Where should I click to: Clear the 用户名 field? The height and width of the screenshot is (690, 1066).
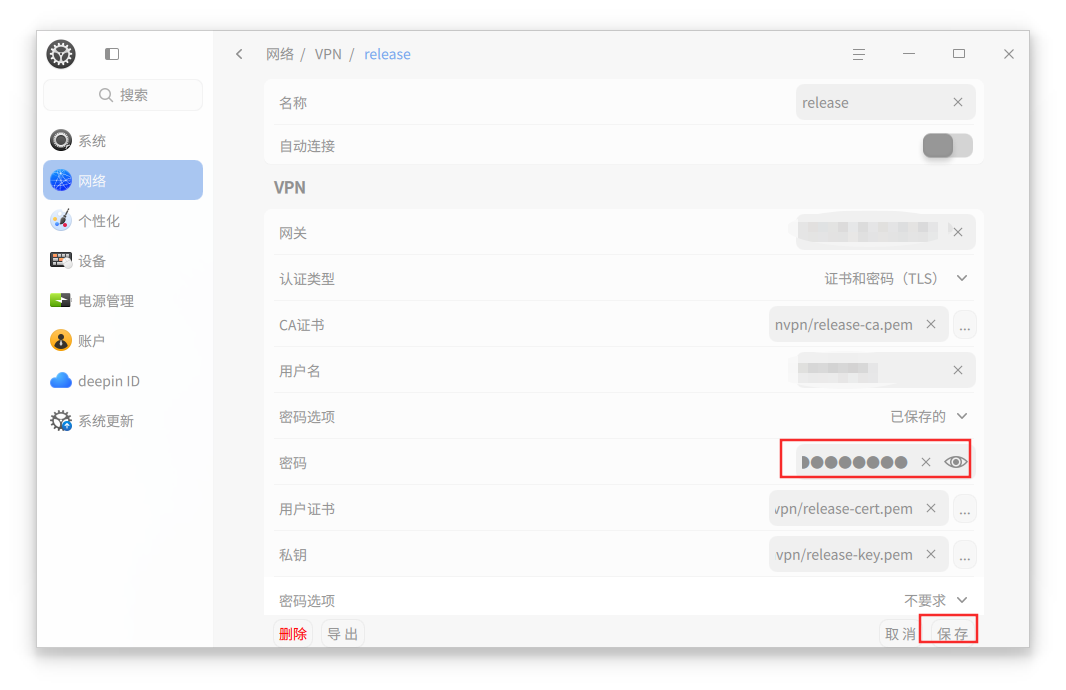958,370
